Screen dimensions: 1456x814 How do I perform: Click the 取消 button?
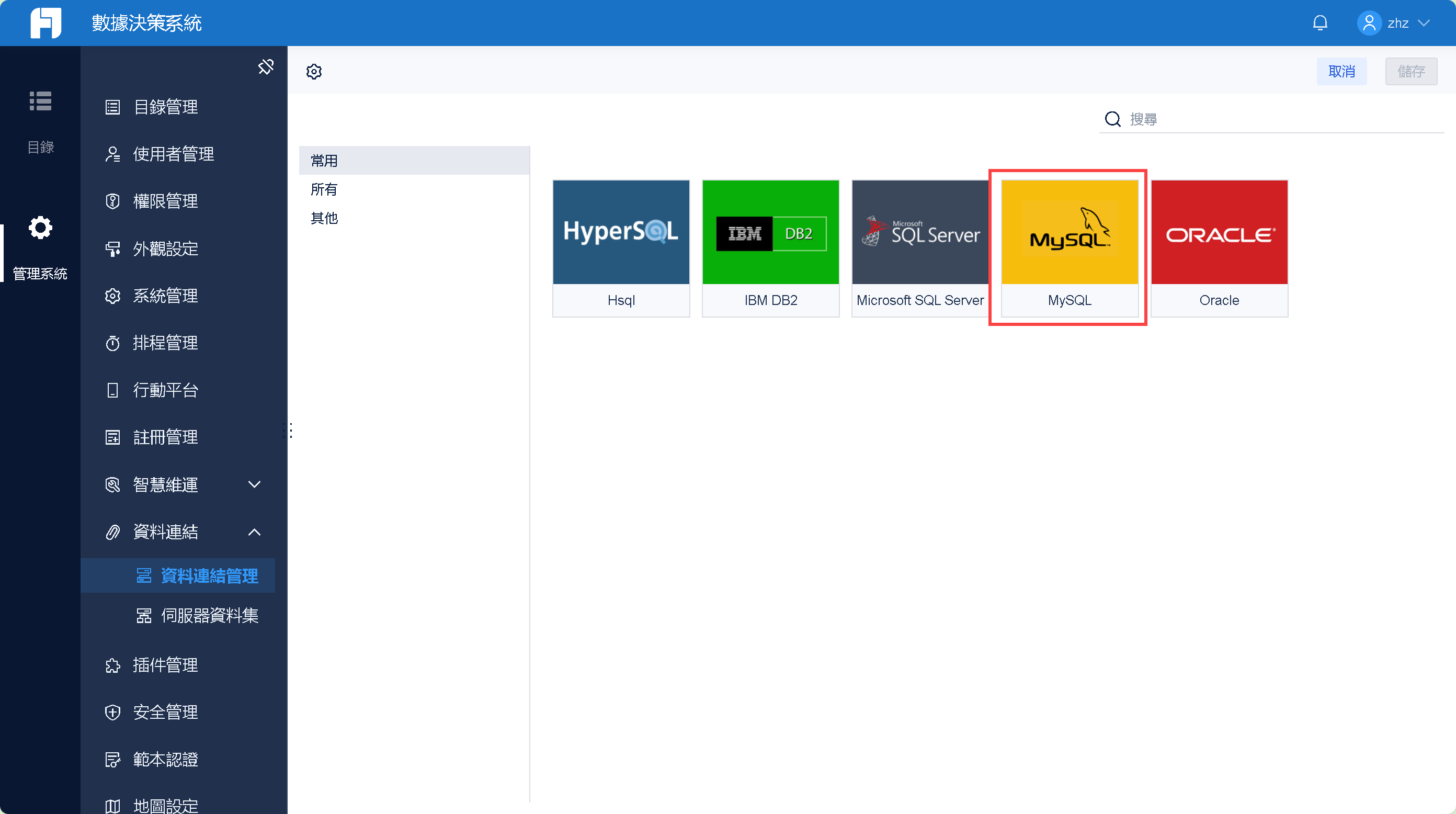coord(1342,71)
